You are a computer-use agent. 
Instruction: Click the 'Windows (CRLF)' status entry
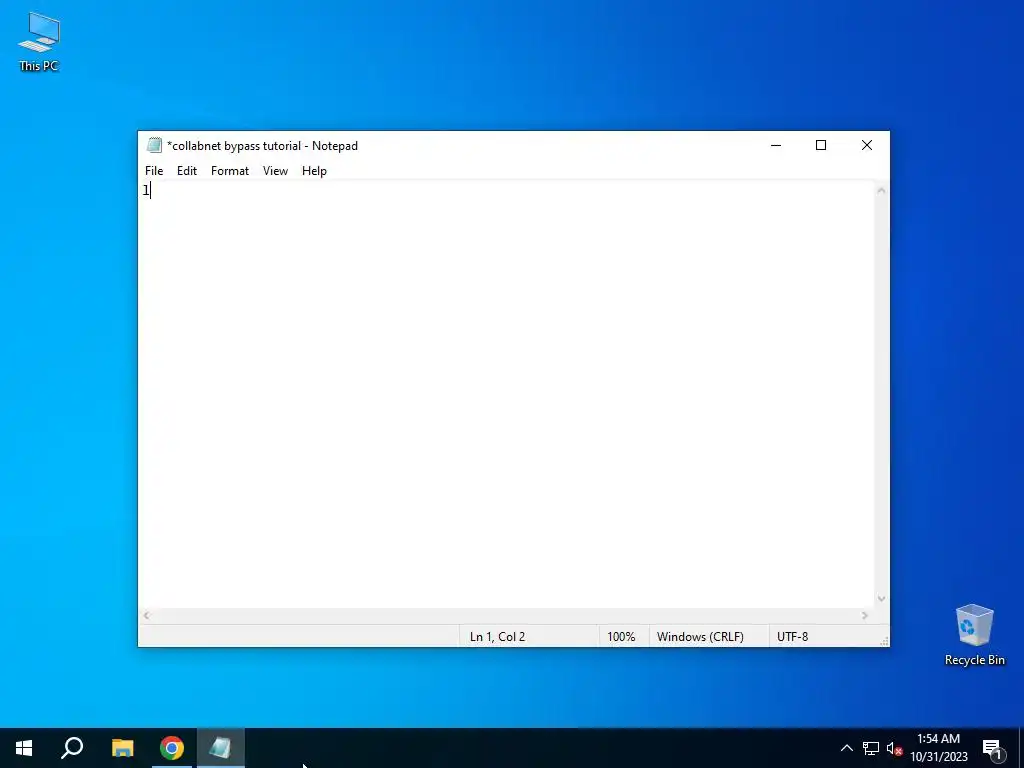[x=700, y=637]
